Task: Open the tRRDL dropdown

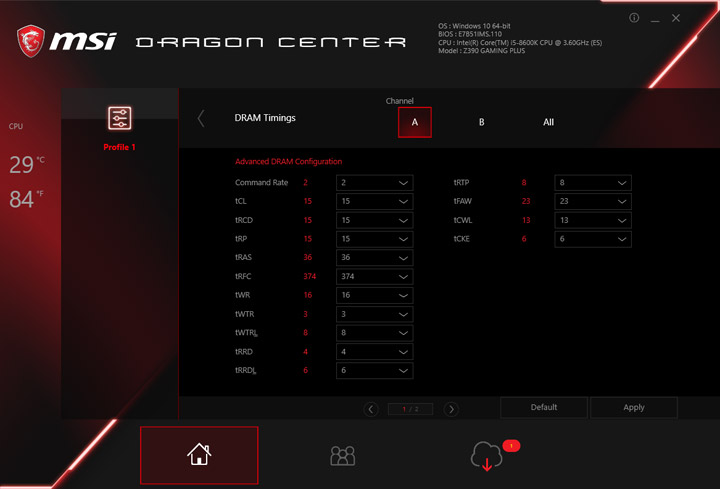Action: [374, 371]
